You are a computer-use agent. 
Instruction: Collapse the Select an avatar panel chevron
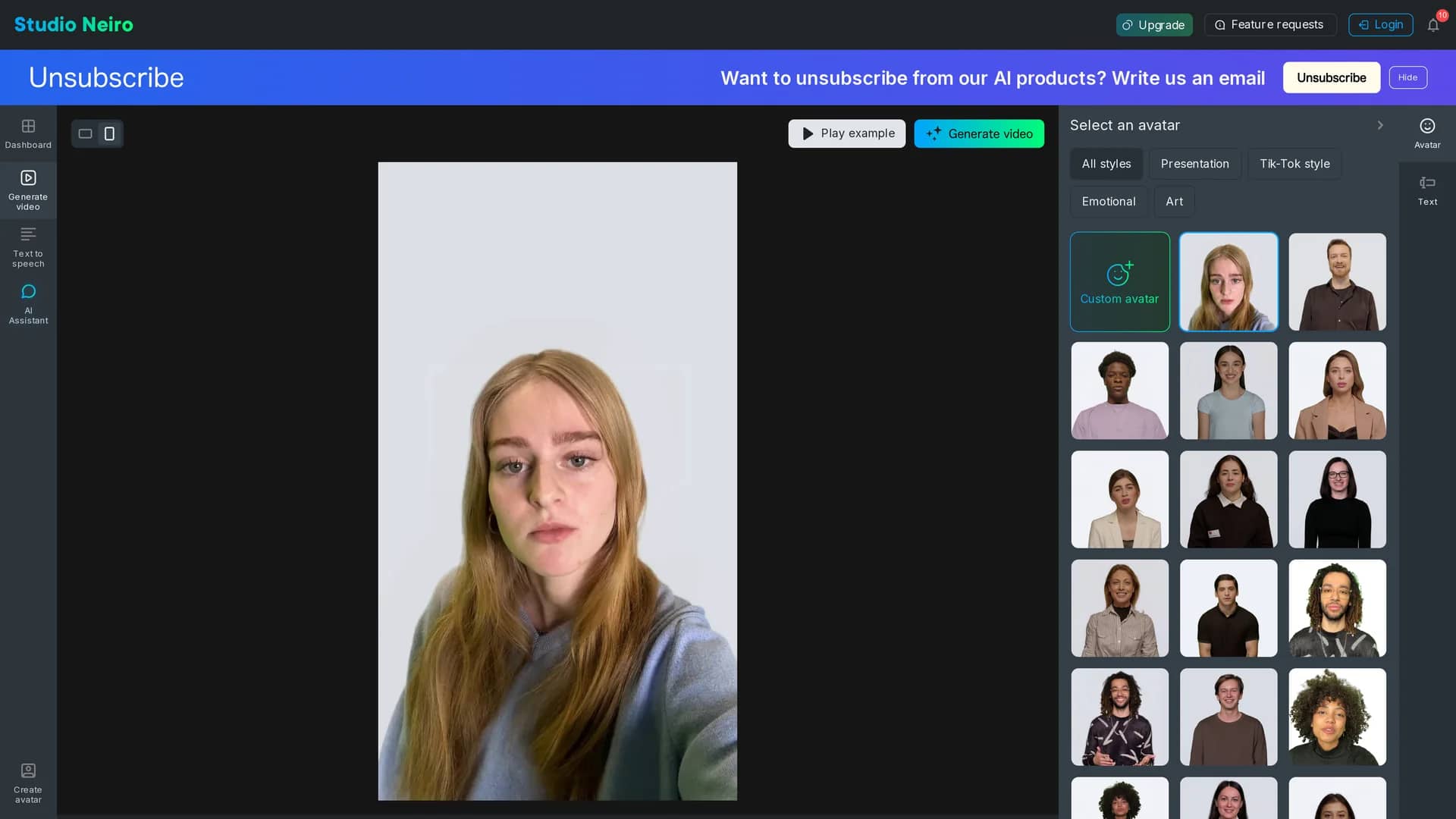tap(1380, 125)
